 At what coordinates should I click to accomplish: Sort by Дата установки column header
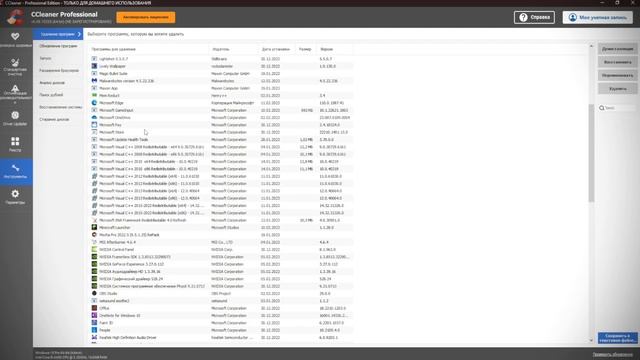point(277,49)
